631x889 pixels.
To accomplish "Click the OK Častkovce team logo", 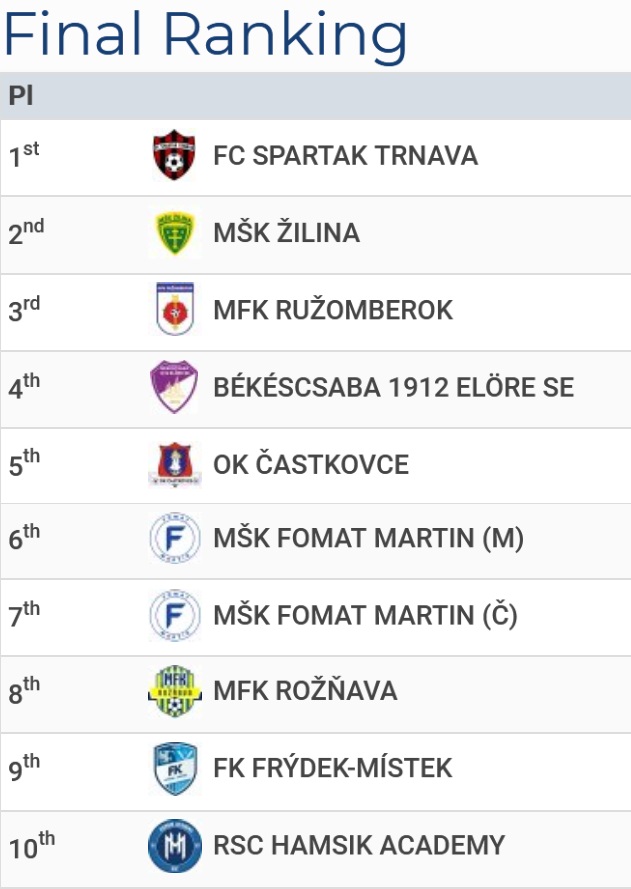I will [175, 464].
